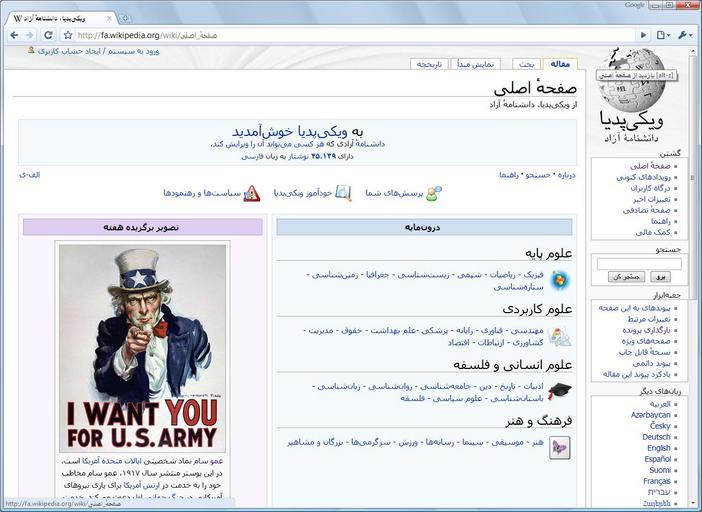Reload the page with the refresh icon
Image resolution: width=702 pixels, height=512 pixels.
[50, 35]
